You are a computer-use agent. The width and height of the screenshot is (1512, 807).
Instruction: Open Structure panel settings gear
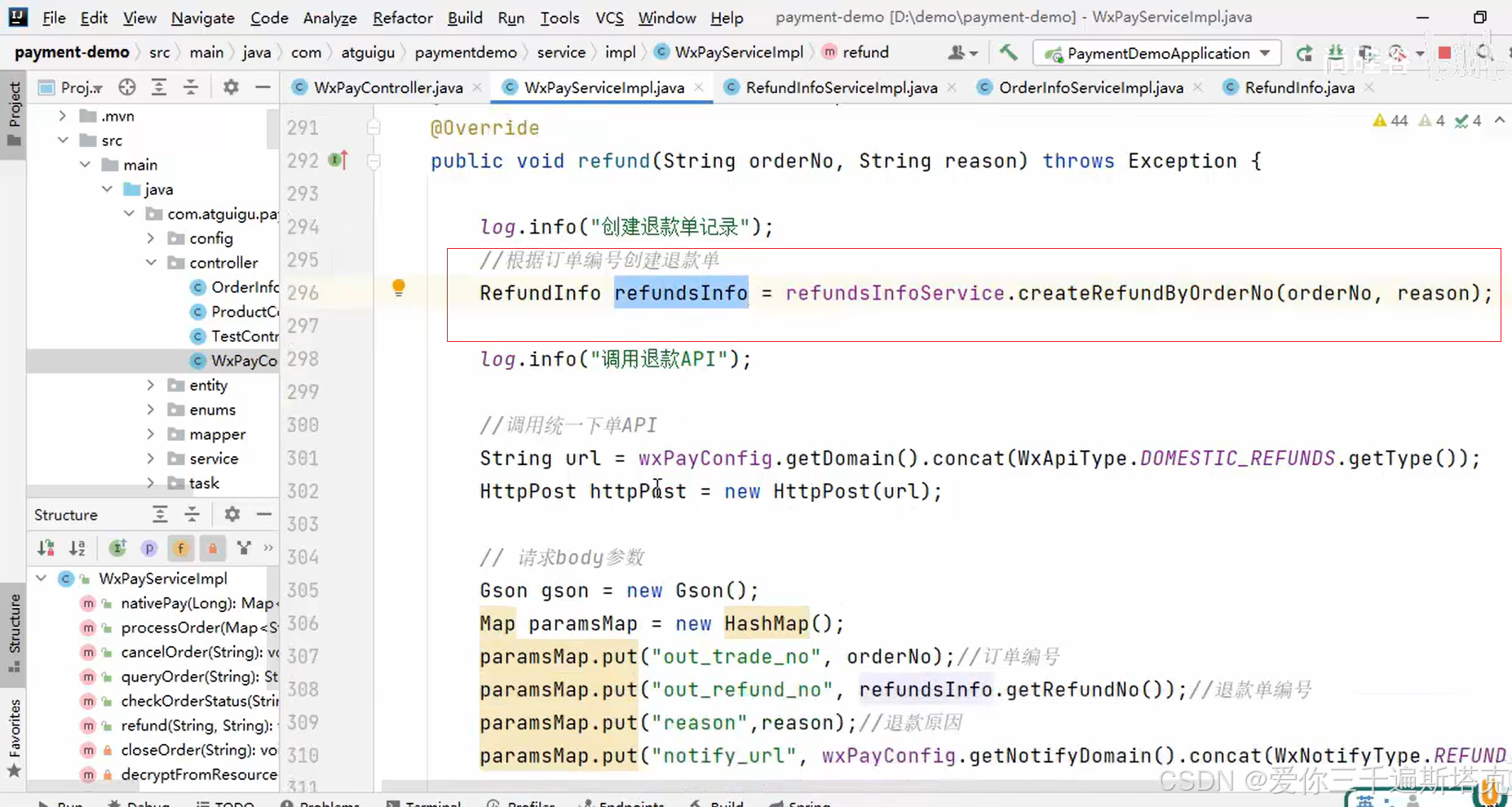pyautogui.click(x=232, y=514)
